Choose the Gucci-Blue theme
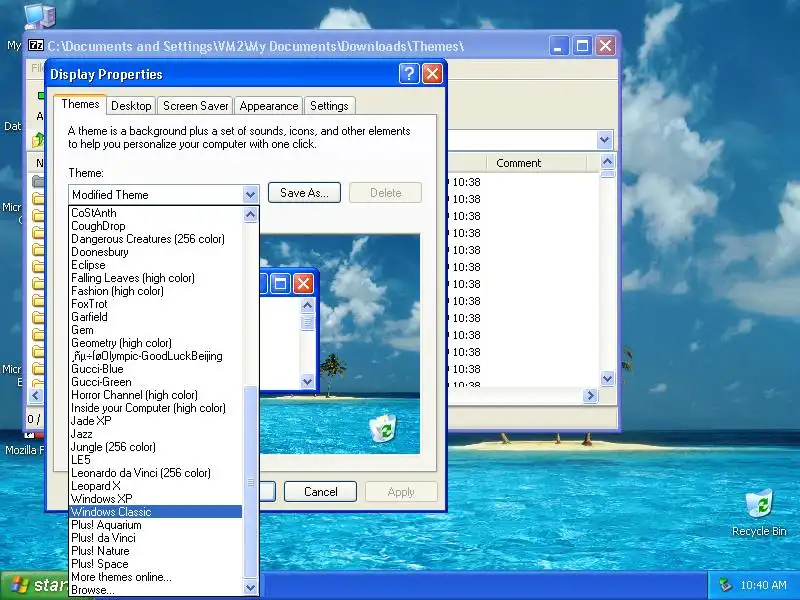The width and height of the screenshot is (800, 600). [x=156, y=369]
